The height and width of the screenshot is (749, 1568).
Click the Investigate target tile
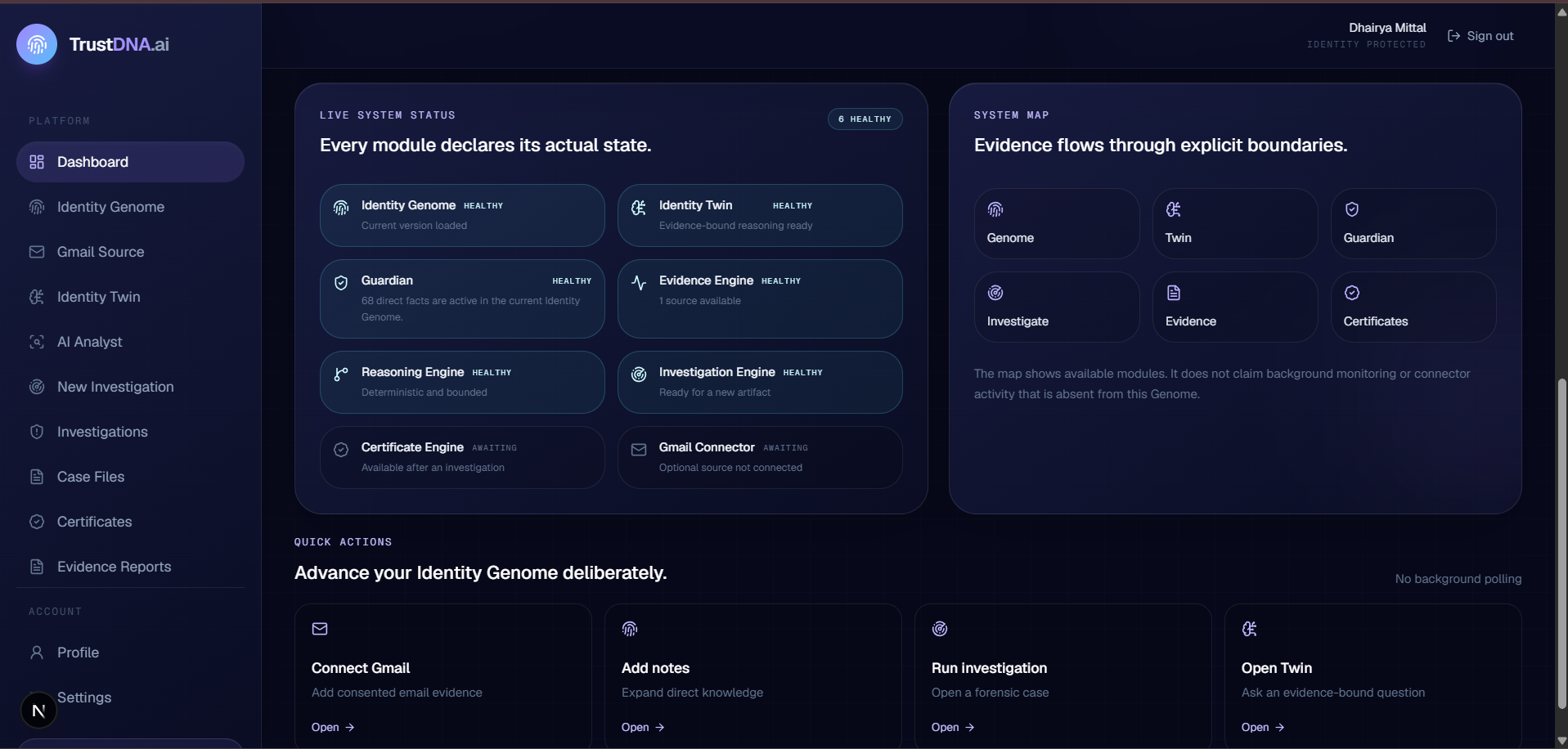[1057, 307]
